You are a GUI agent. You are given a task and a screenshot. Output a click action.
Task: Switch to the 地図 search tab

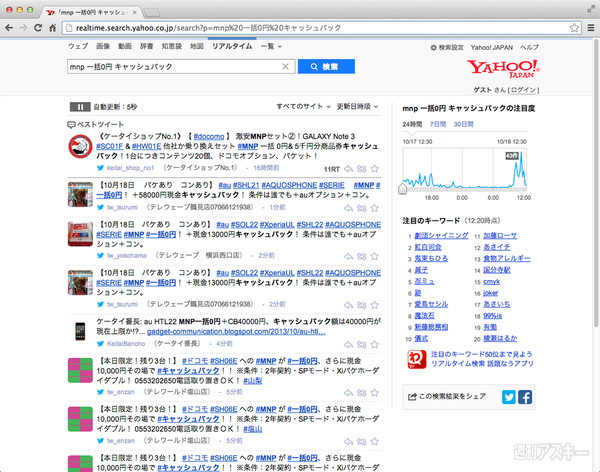pos(197,46)
